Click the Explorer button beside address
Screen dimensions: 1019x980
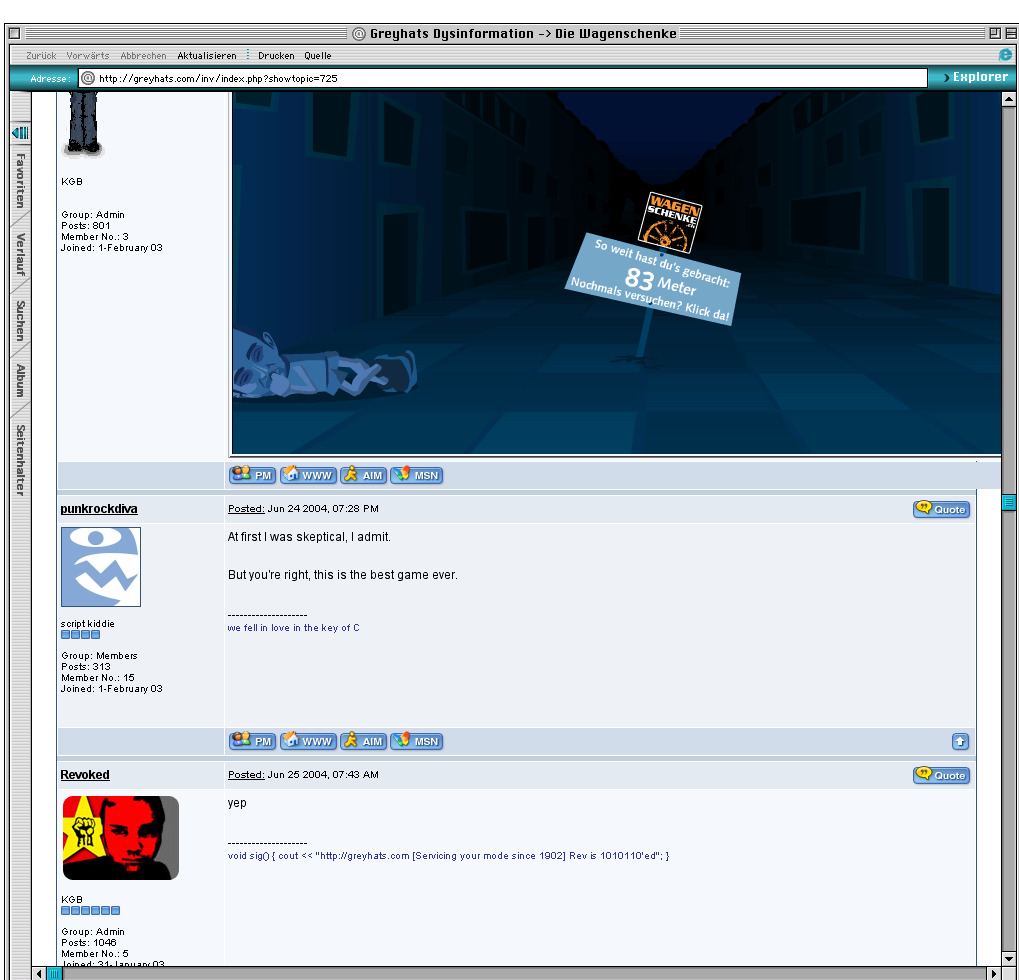[975, 77]
